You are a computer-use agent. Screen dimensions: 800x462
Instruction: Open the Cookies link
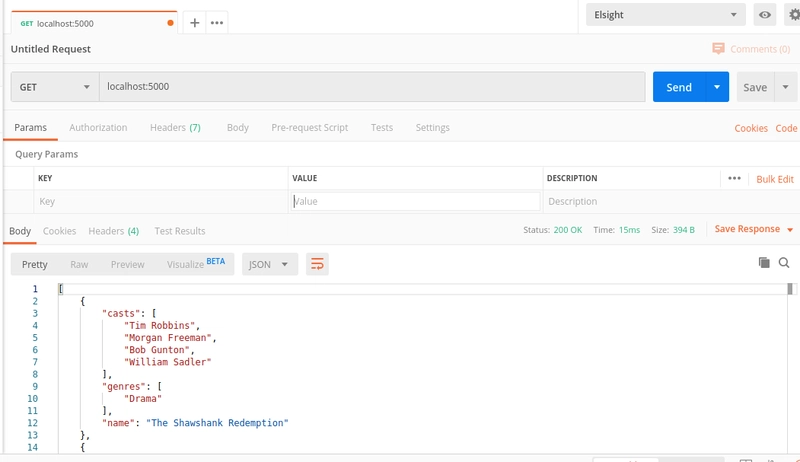pyautogui.click(x=751, y=128)
